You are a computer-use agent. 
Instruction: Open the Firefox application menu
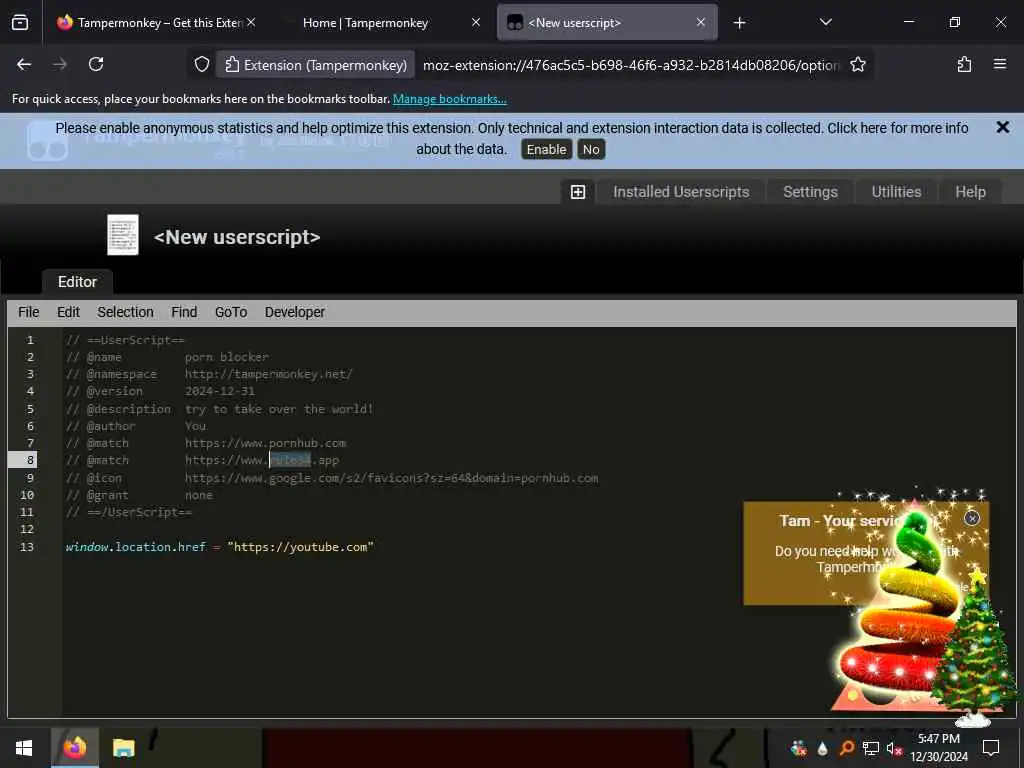999,64
